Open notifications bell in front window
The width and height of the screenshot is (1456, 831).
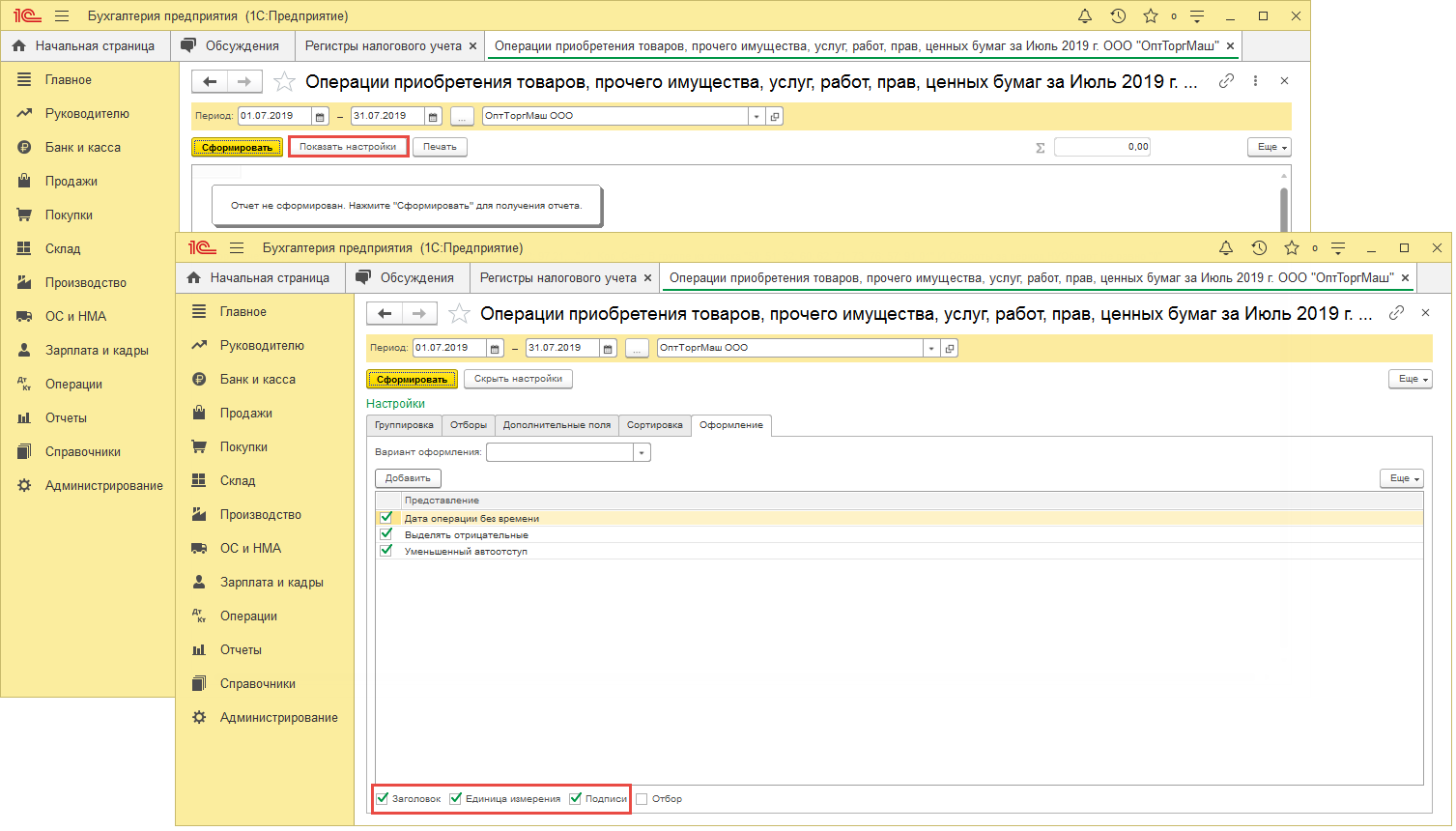1226,248
